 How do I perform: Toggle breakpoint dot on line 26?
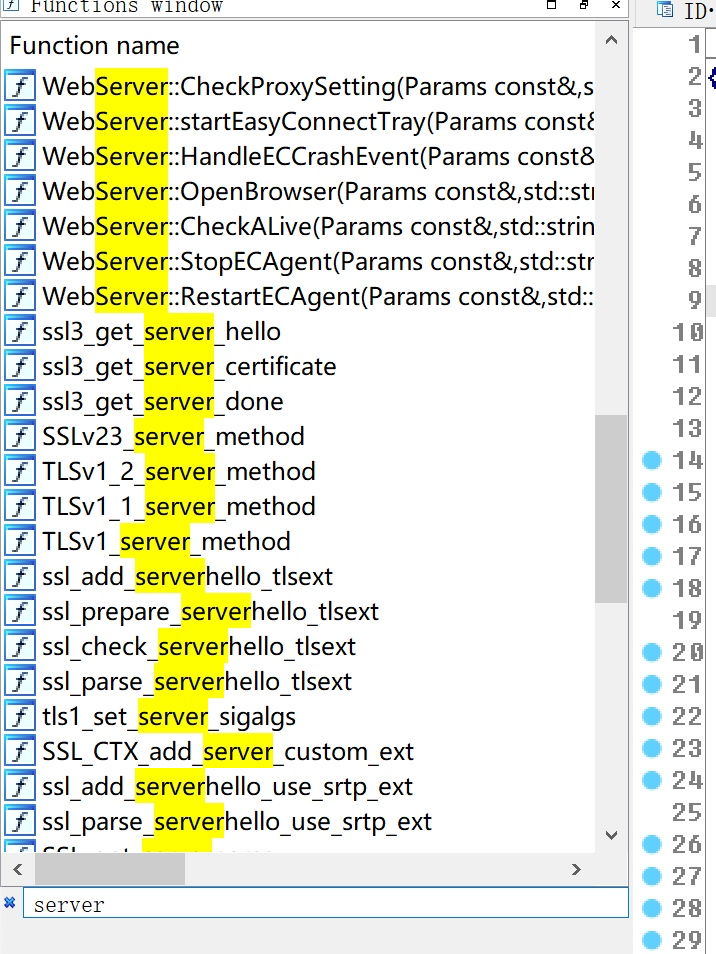[x=652, y=844]
